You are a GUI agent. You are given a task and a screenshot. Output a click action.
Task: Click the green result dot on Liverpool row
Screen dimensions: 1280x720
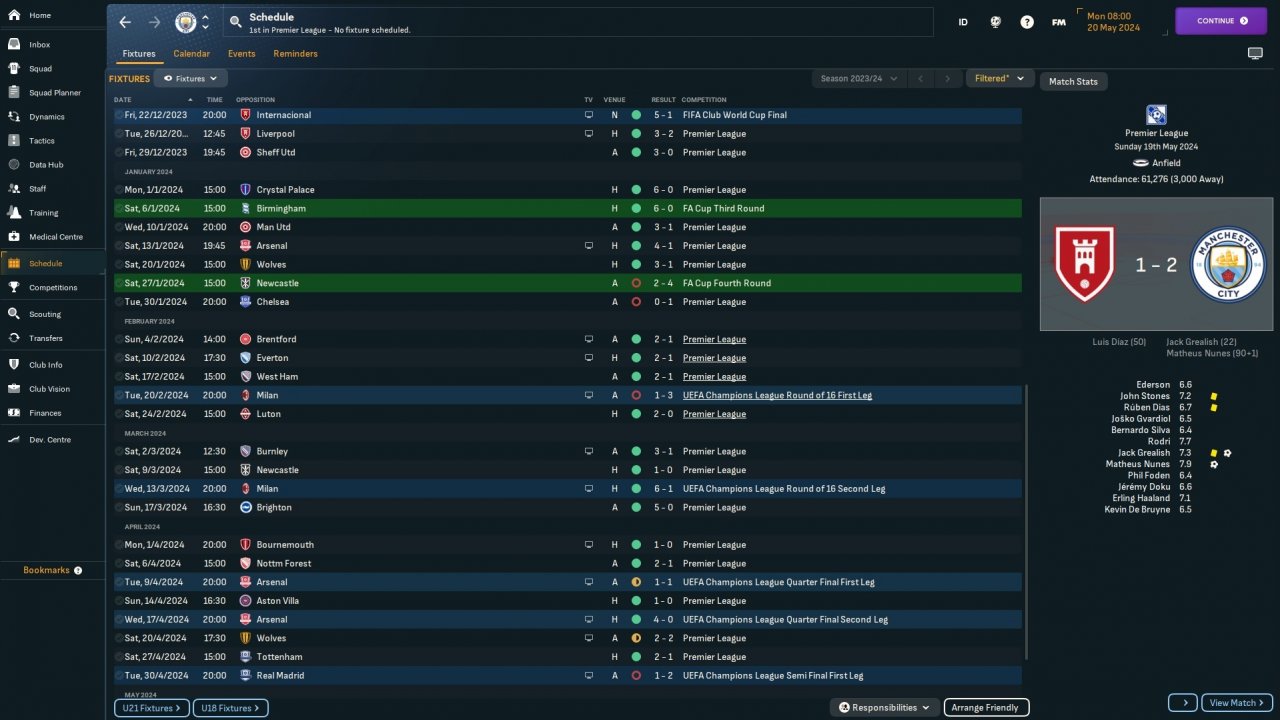point(636,134)
